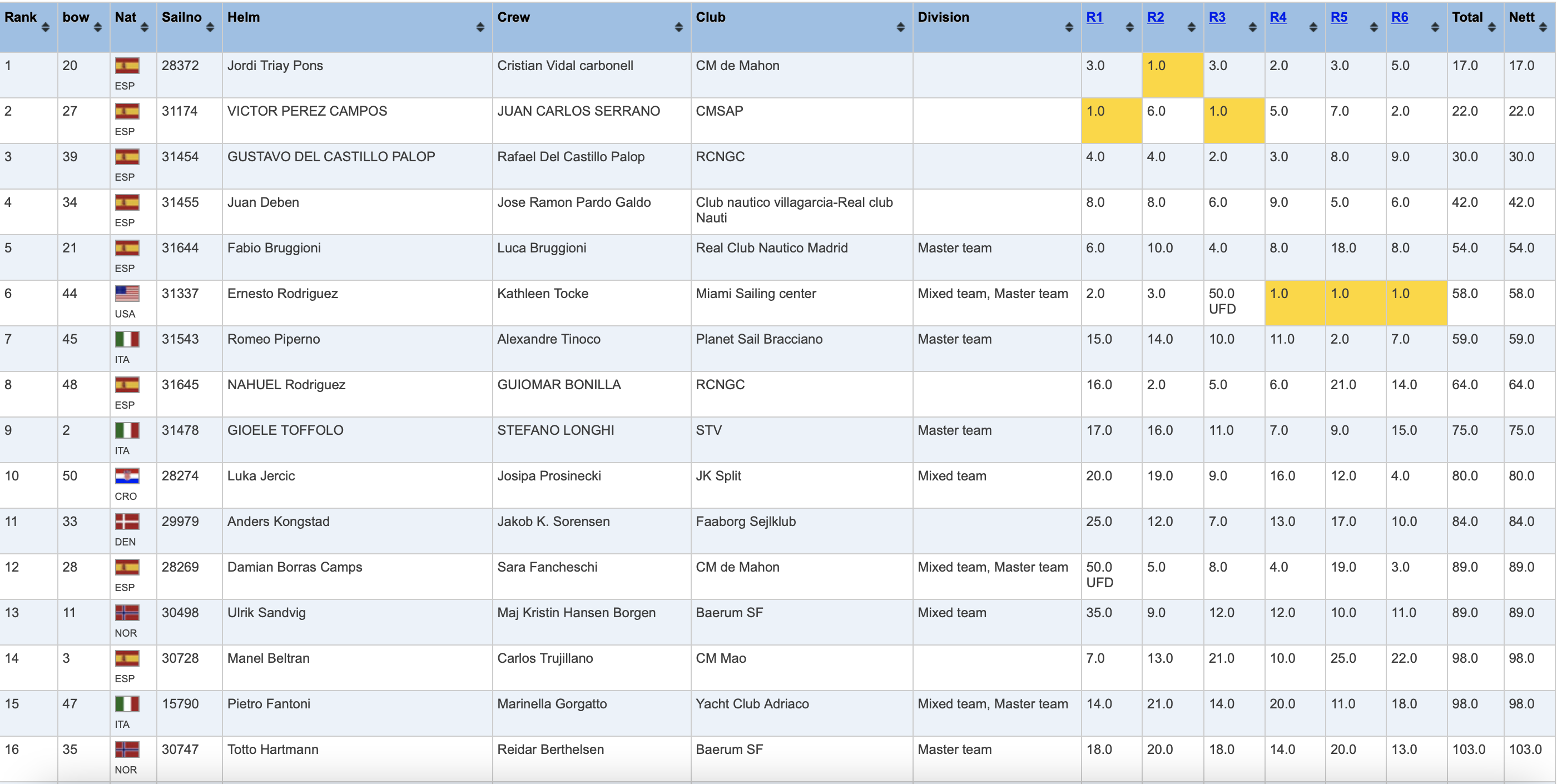
Task: Click the sort arrows in the Nett column
Action: (1543, 27)
